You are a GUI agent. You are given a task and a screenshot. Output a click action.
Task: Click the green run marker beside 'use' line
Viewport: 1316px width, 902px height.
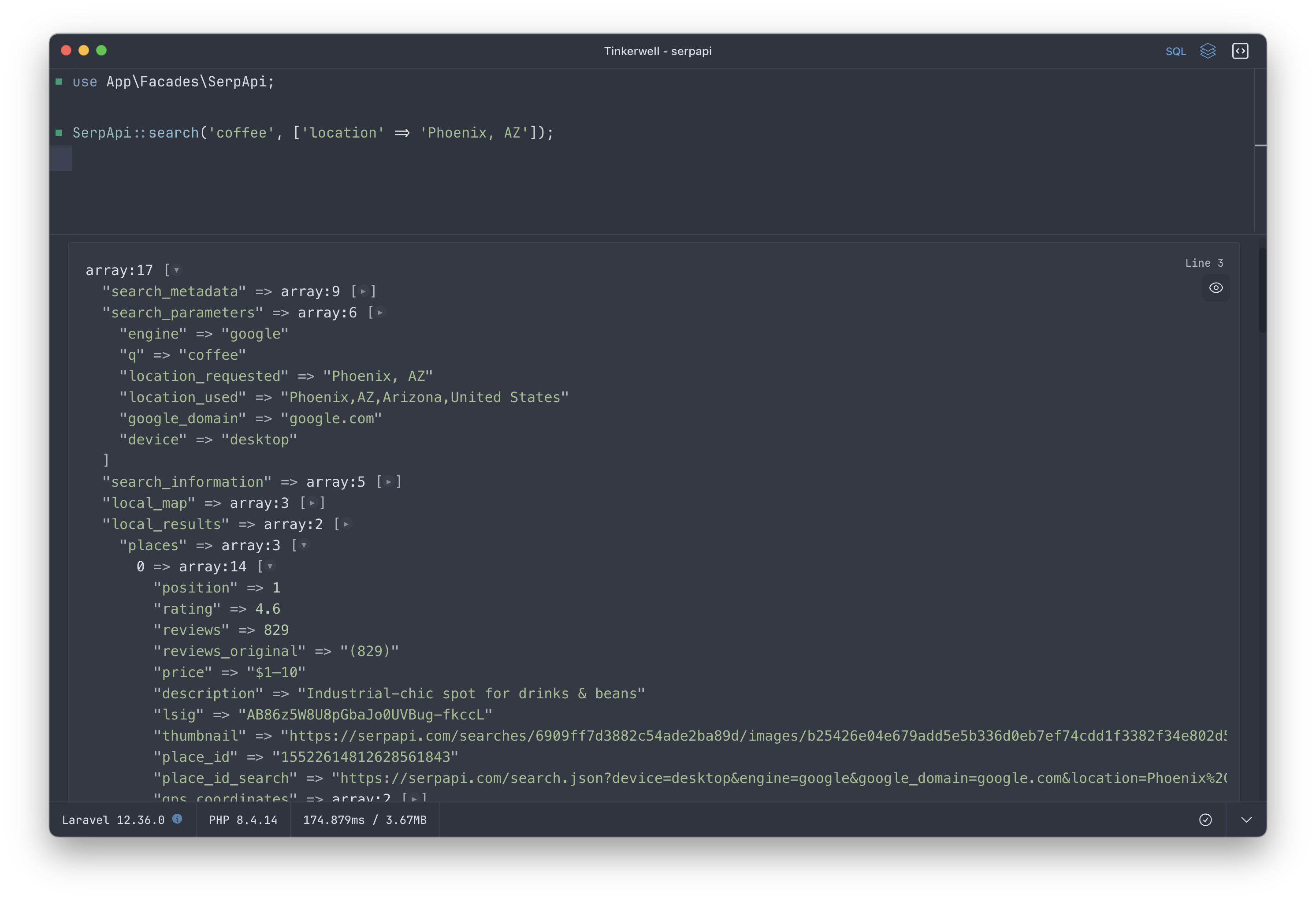[59, 82]
